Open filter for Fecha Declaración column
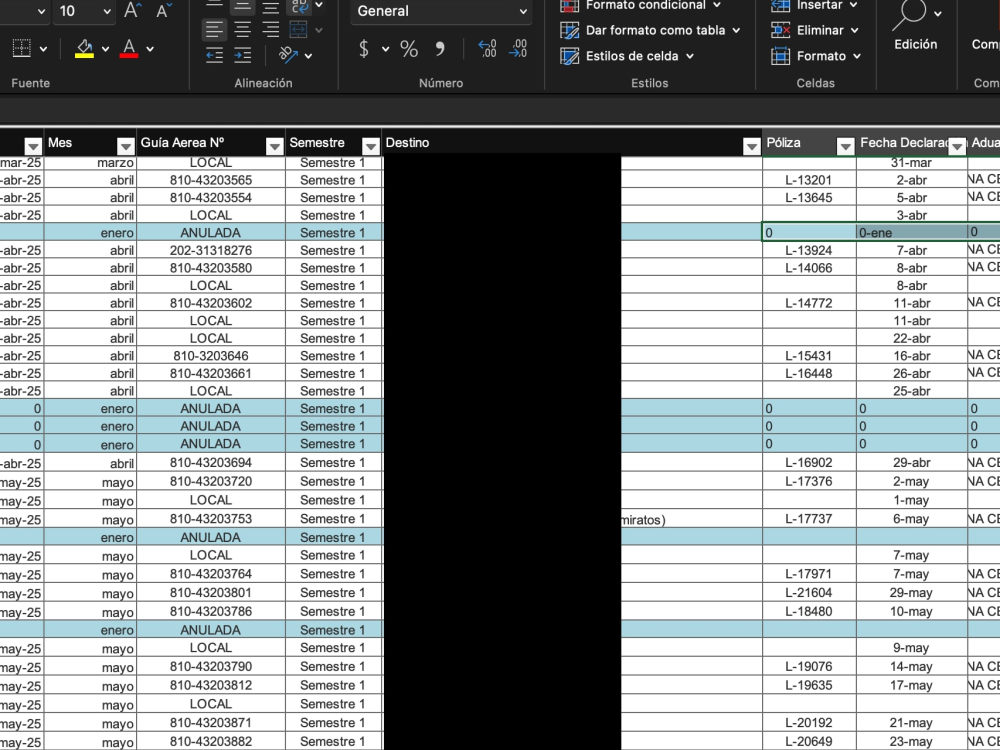 click(957, 146)
